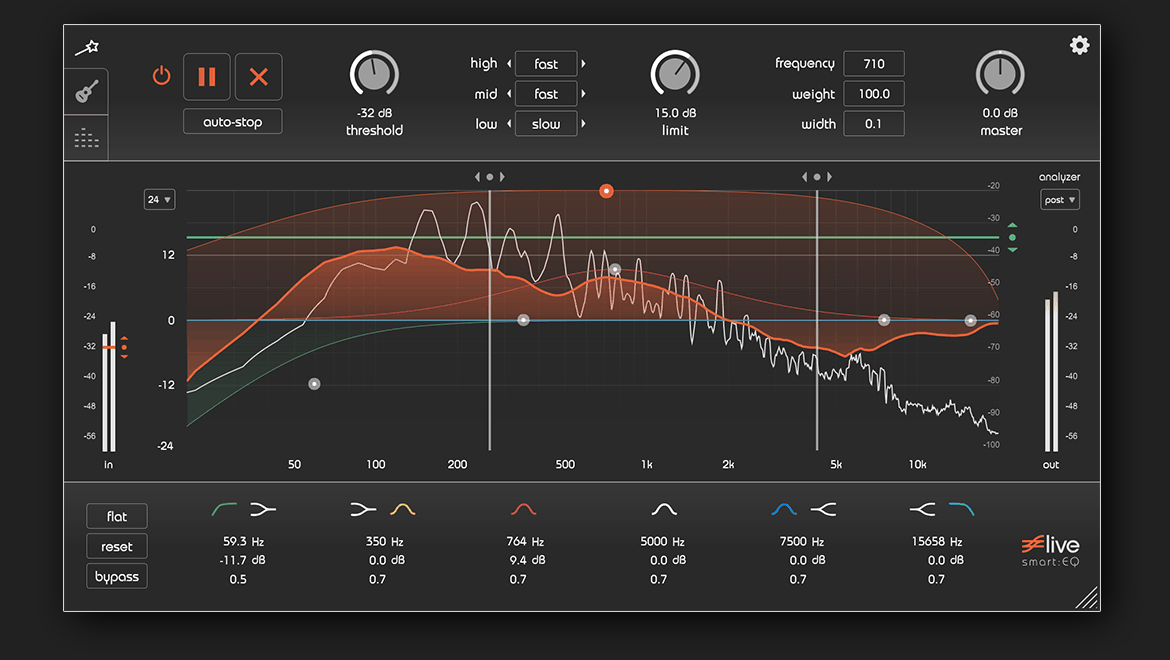Toggle the orange power button

[x=161, y=76]
